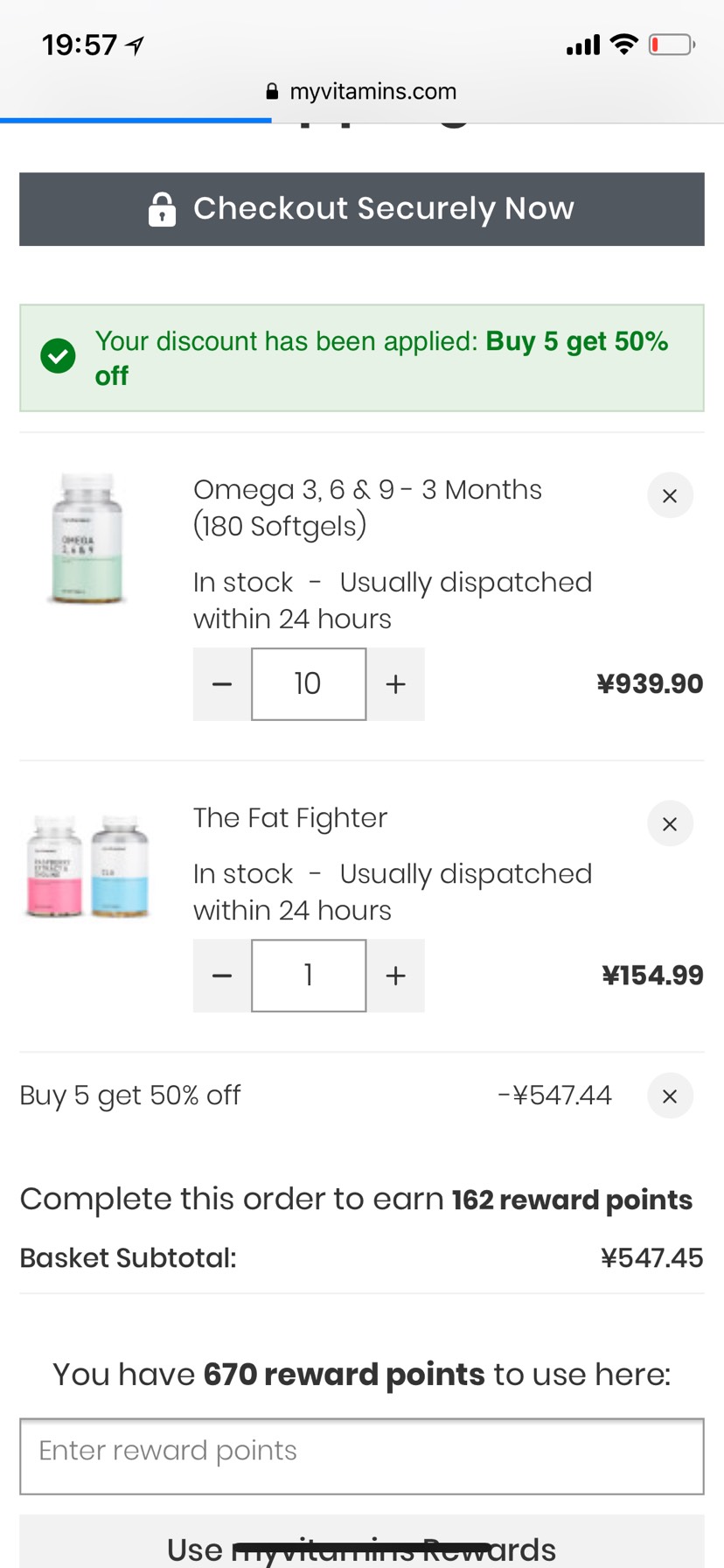Tap the battery icon in status bar

pos(672,45)
